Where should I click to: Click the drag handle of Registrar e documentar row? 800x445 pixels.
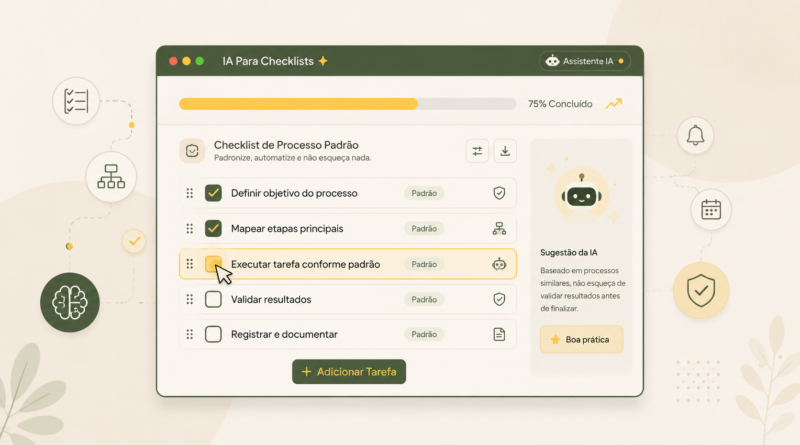pos(190,334)
